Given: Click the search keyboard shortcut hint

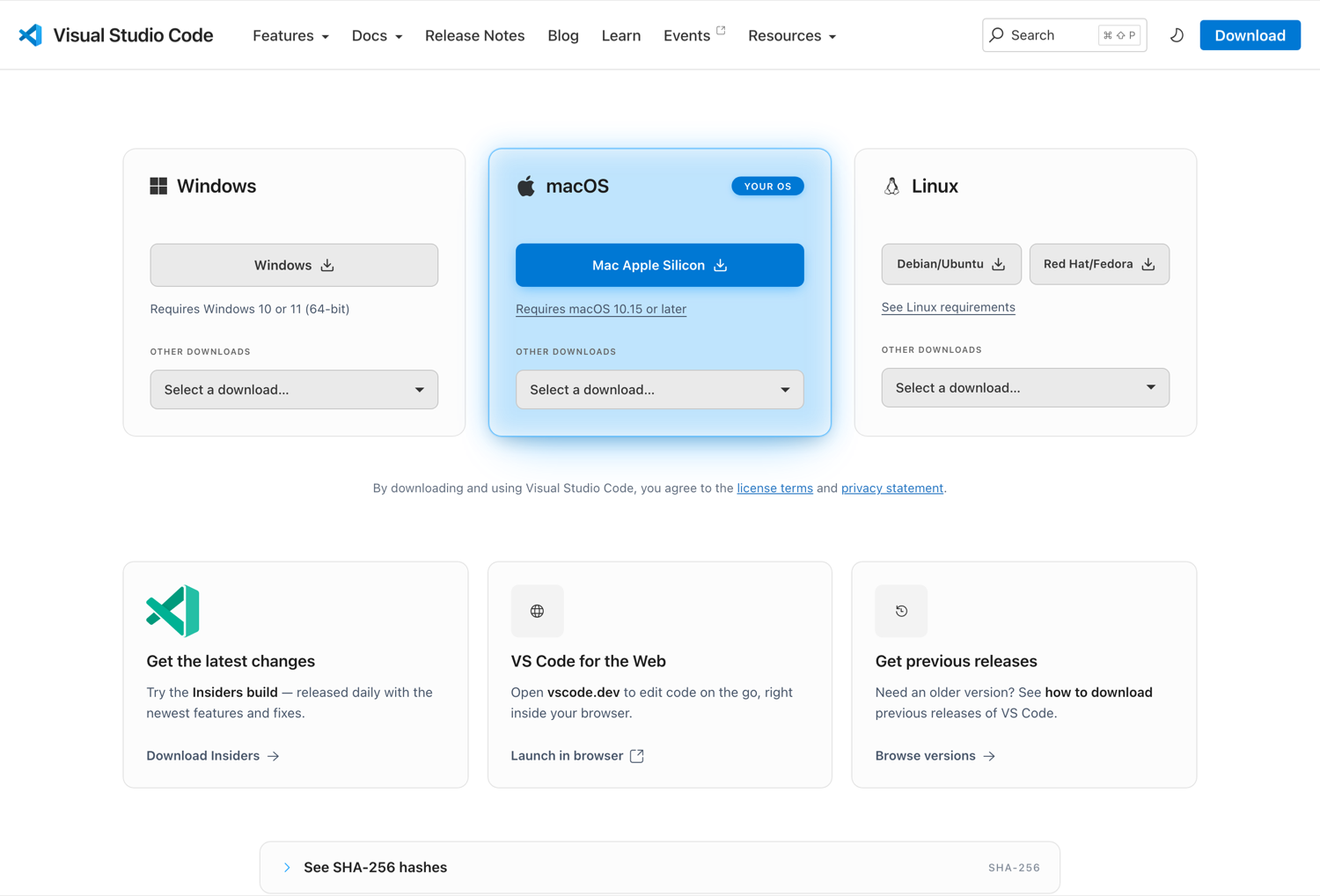Looking at the screenshot, I should 1119,35.
